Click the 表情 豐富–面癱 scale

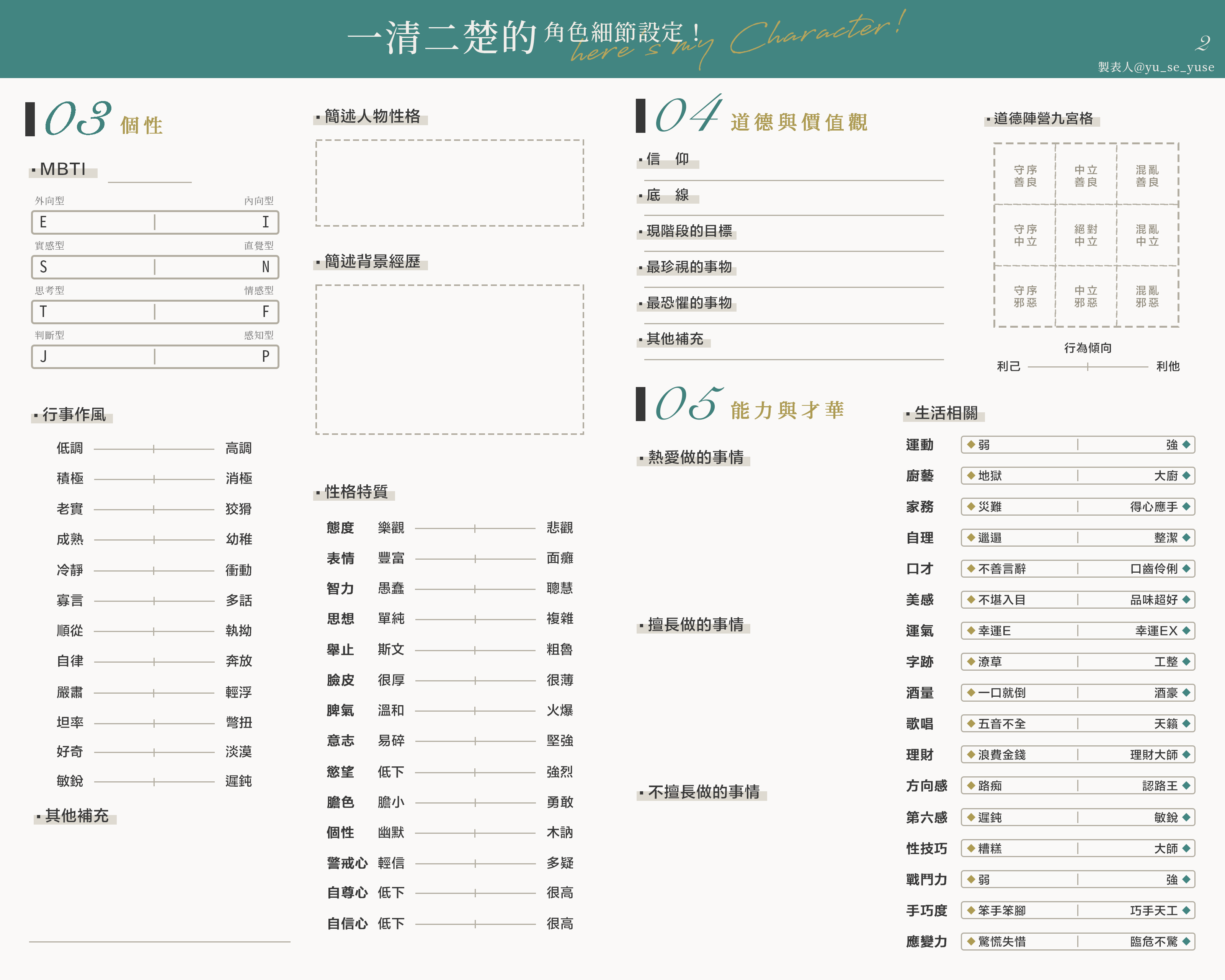475,559
